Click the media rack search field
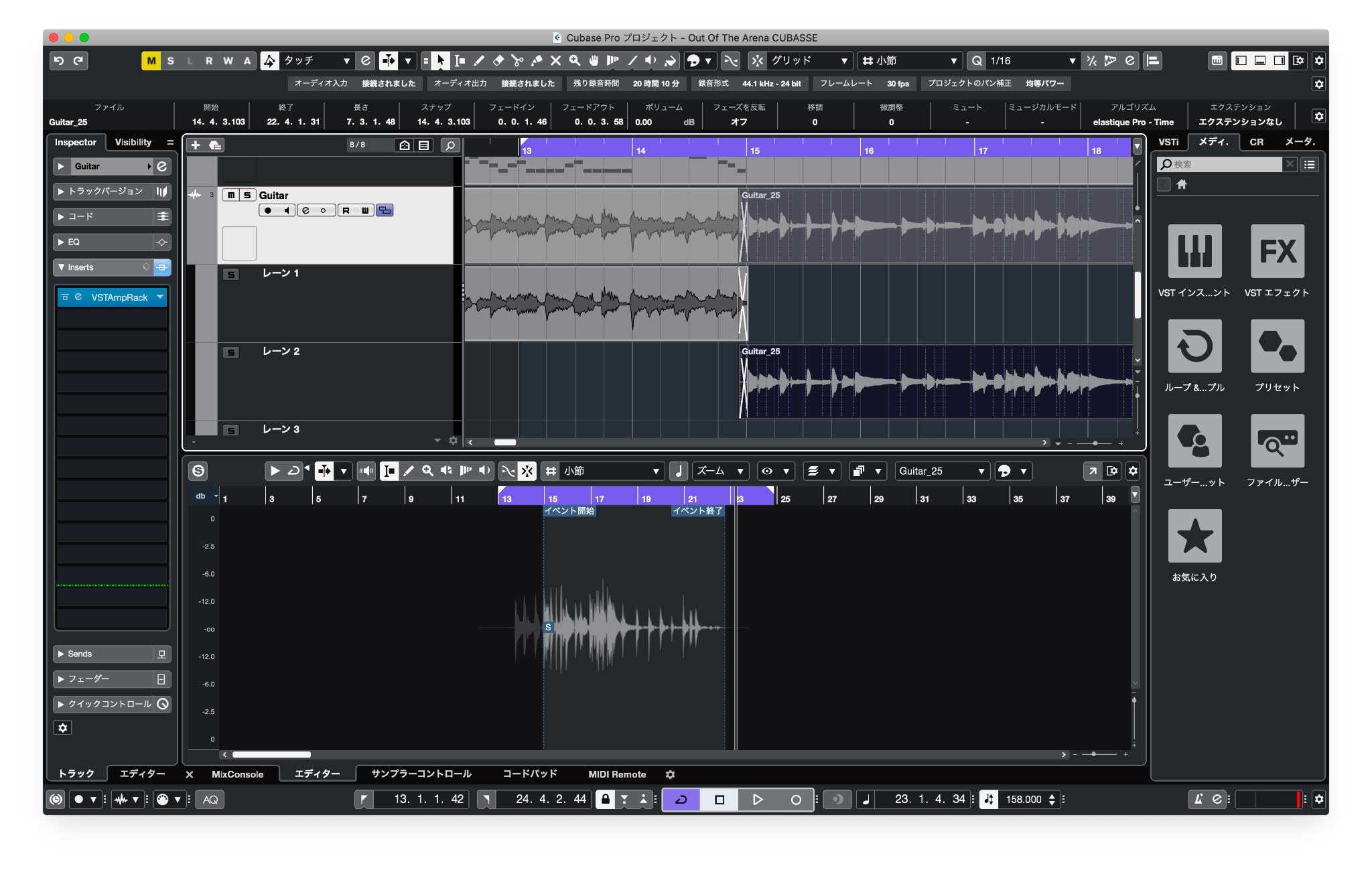 click(1221, 164)
